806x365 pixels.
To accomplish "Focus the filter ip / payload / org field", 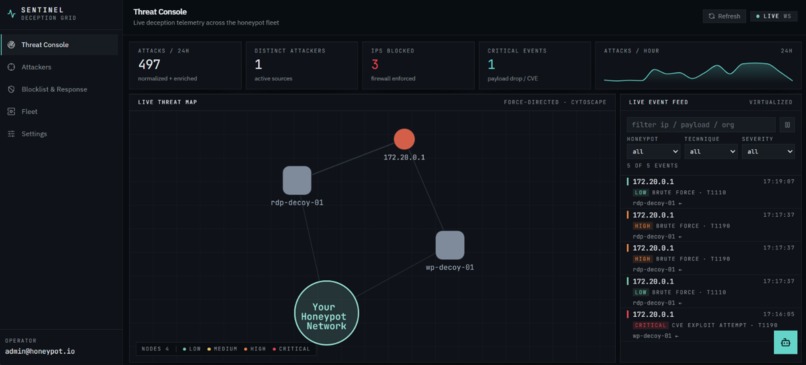I will [x=701, y=125].
